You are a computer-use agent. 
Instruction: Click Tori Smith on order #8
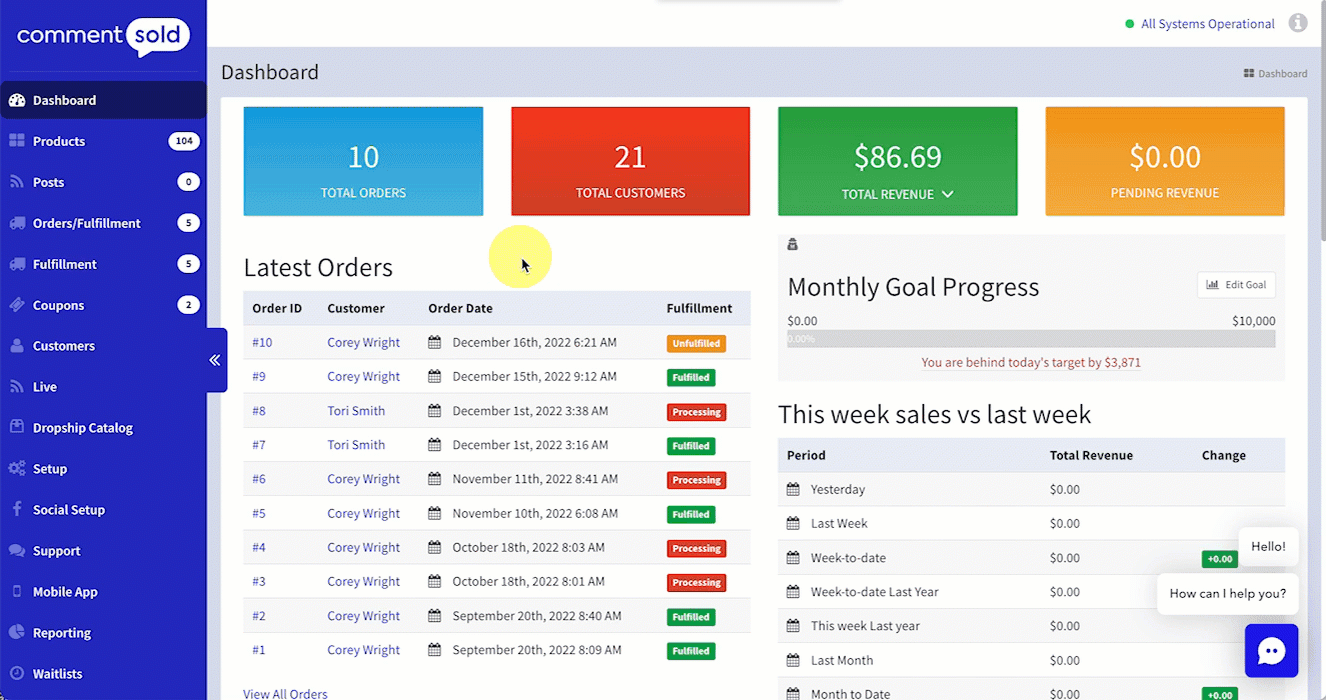tap(356, 411)
